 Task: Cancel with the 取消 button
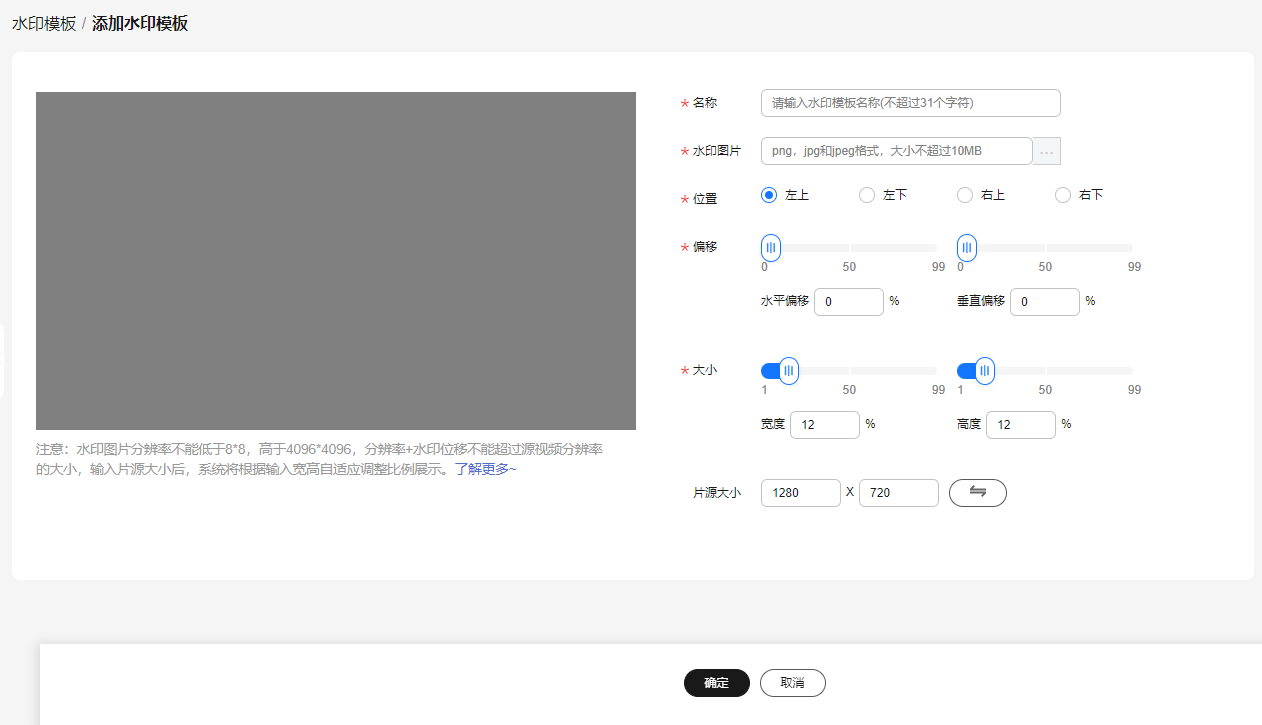click(793, 683)
